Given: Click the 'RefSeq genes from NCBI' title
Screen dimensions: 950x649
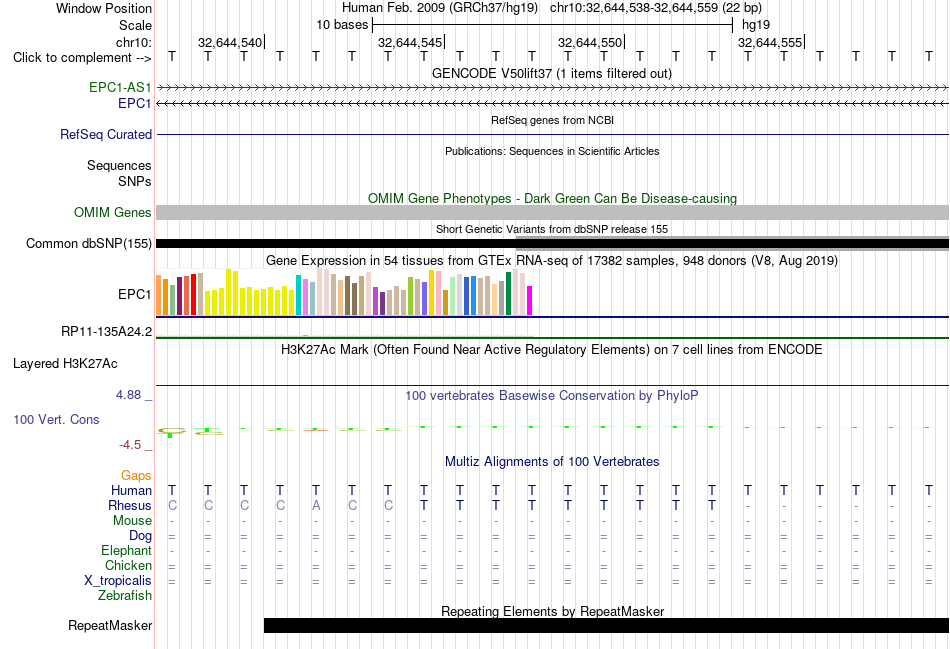Looking at the screenshot, I should [x=552, y=120].
